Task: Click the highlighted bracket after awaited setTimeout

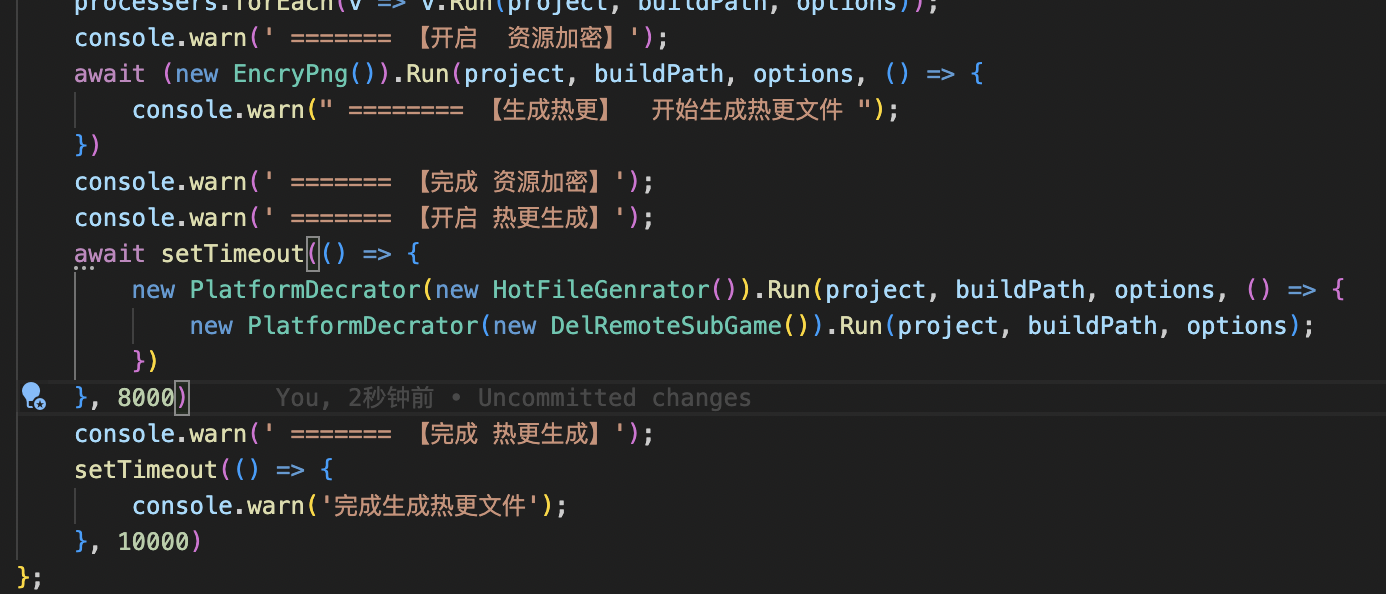Action: [x=313, y=254]
